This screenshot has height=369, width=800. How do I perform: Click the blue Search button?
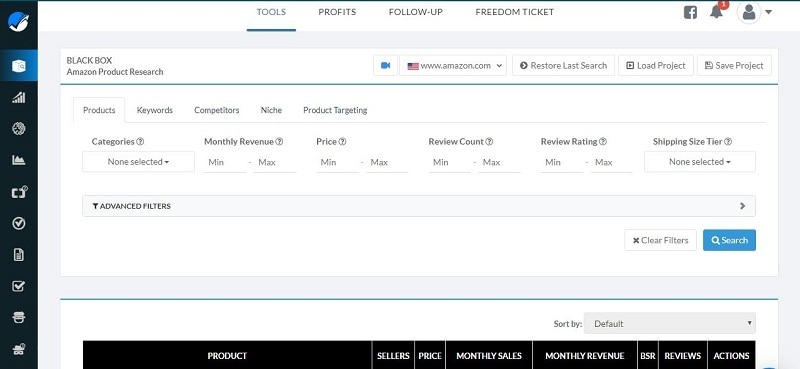coord(729,240)
